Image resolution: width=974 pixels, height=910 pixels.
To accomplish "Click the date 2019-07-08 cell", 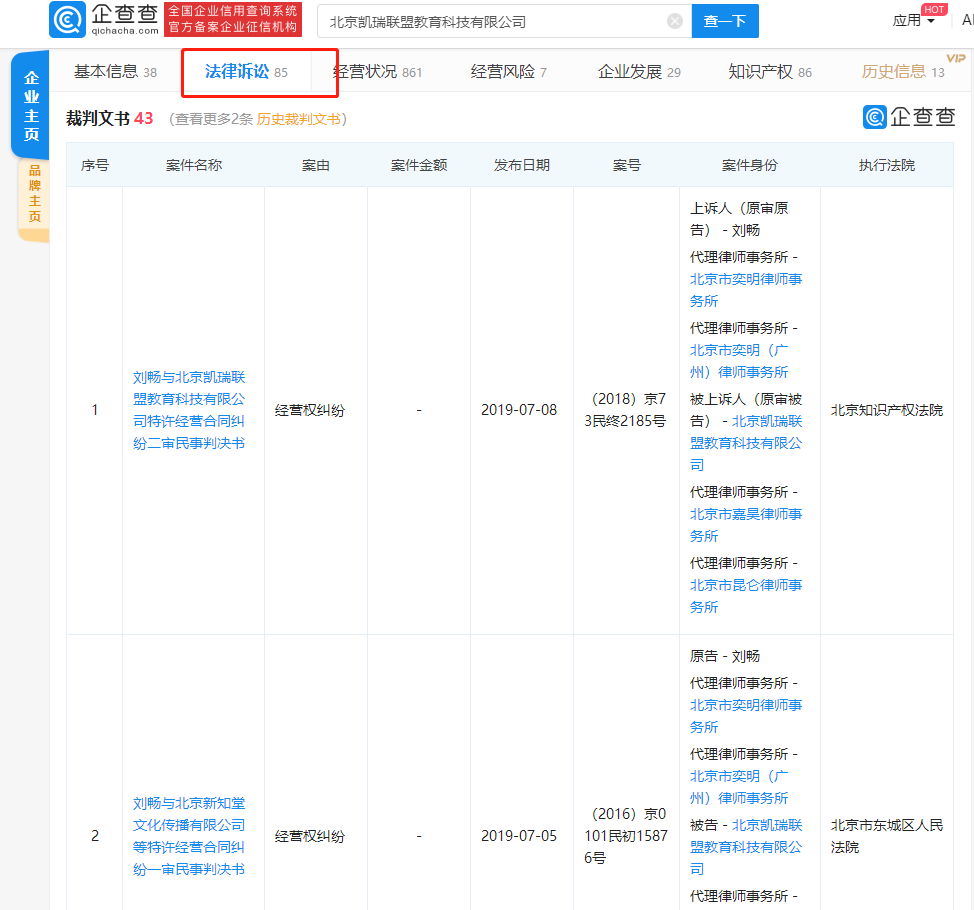I will pos(519,410).
